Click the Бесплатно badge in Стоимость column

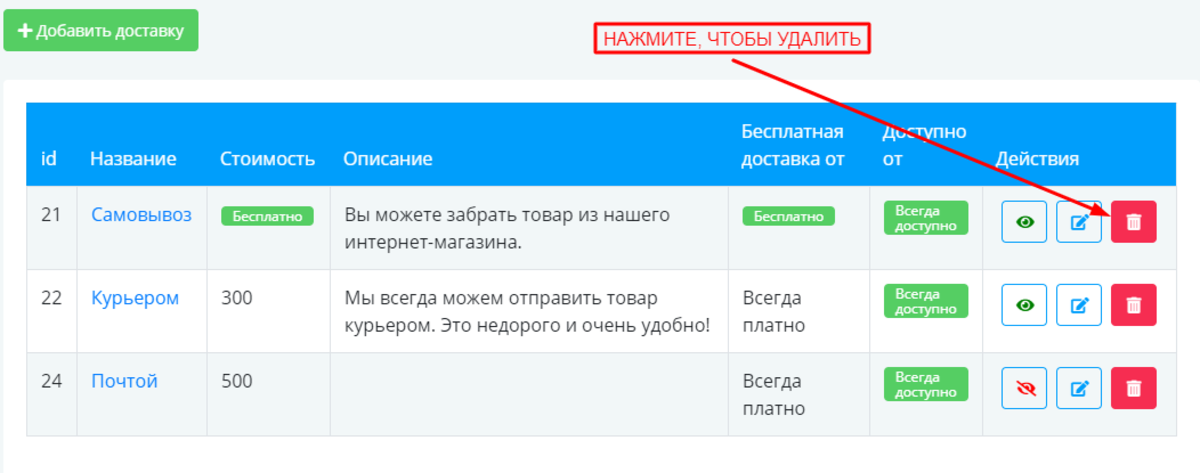[267, 216]
